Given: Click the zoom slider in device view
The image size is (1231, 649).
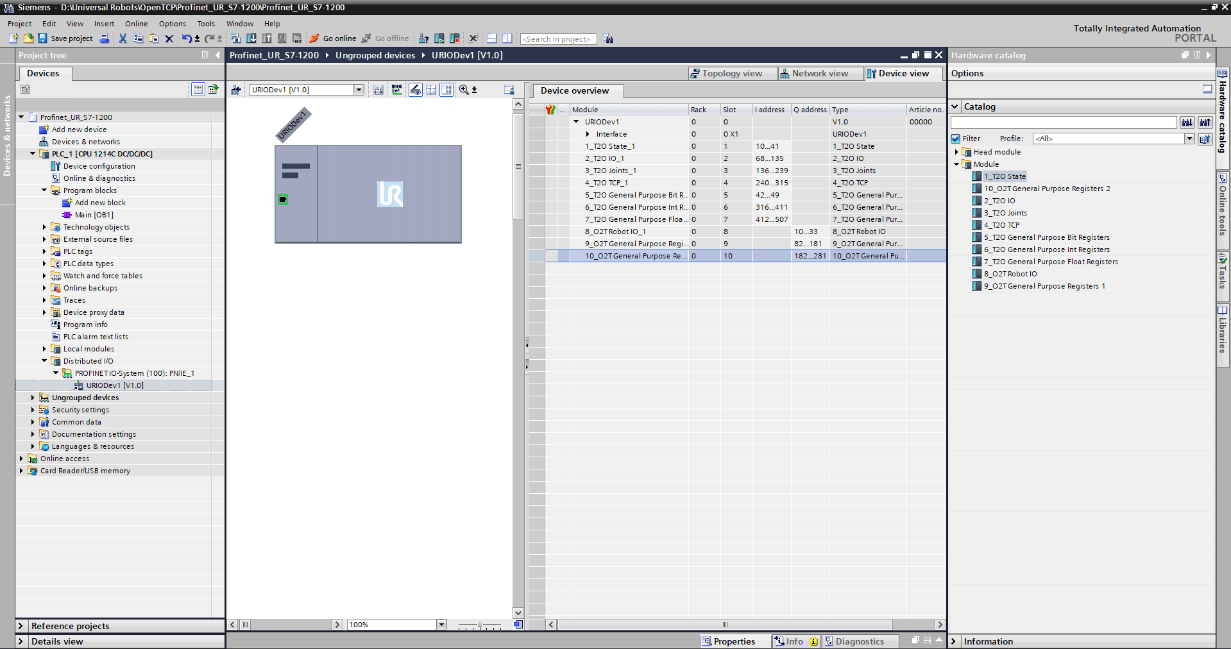Looking at the screenshot, I should pos(481,625).
